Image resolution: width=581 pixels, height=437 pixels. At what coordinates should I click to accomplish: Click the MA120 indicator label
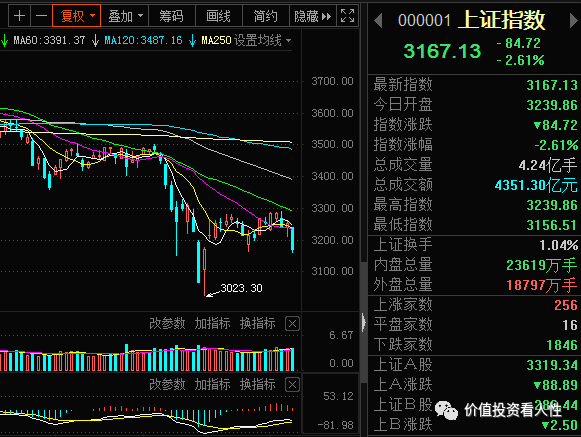(143, 40)
